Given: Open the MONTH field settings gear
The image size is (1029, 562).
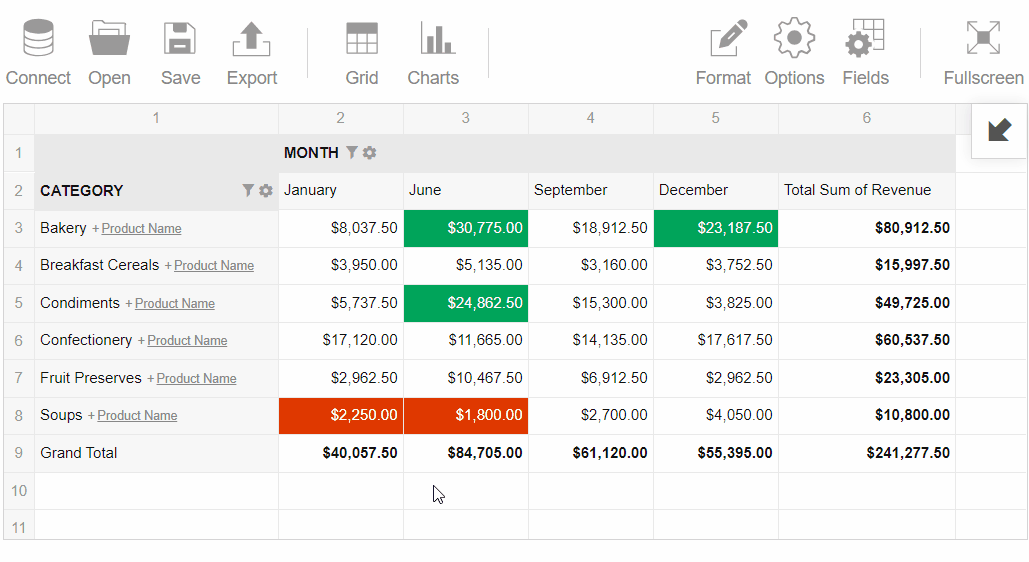Looking at the screenshot, I should point(370,153).
